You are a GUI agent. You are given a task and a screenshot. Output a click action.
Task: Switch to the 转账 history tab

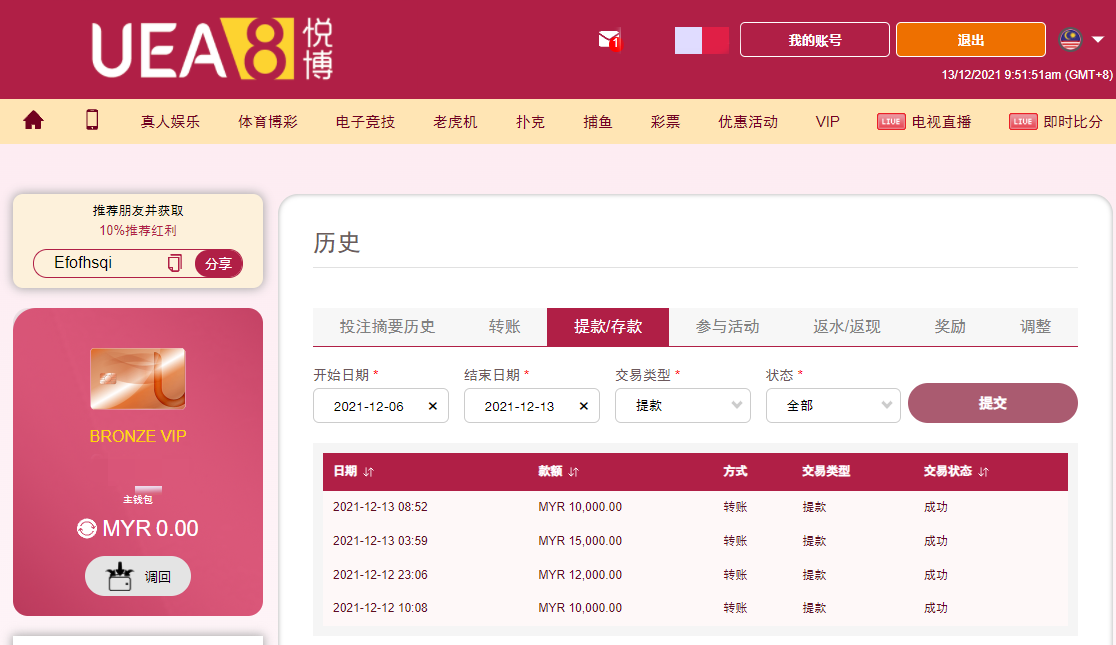tap(504, 327)
